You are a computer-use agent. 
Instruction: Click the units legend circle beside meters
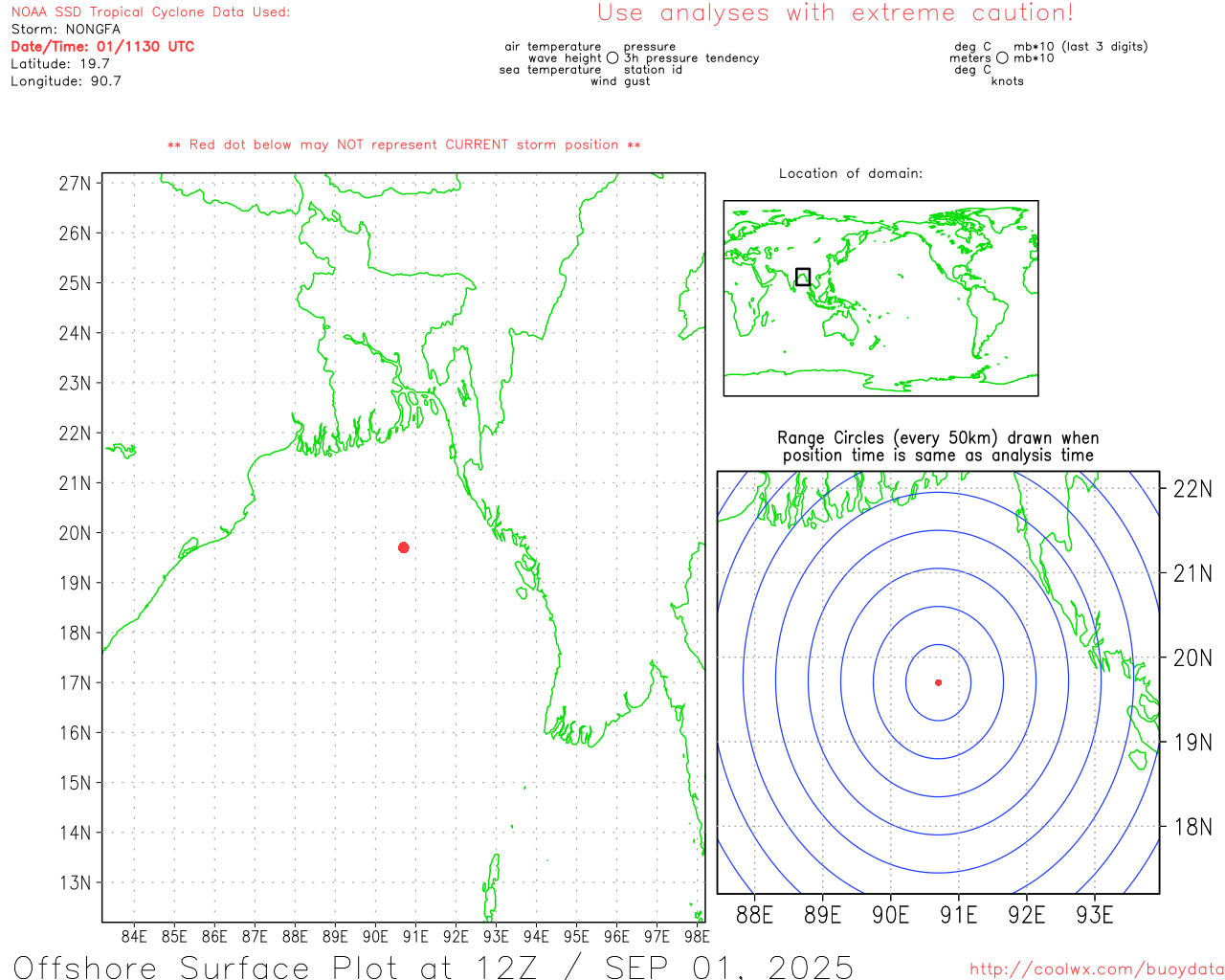(1002, 57)
